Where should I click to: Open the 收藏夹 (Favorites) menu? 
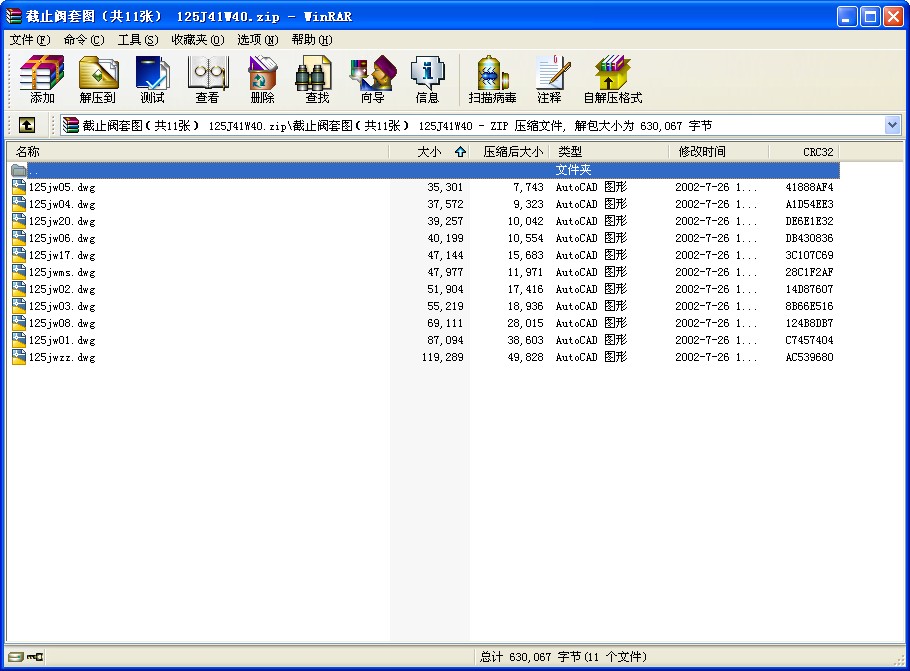pos(197,40)
